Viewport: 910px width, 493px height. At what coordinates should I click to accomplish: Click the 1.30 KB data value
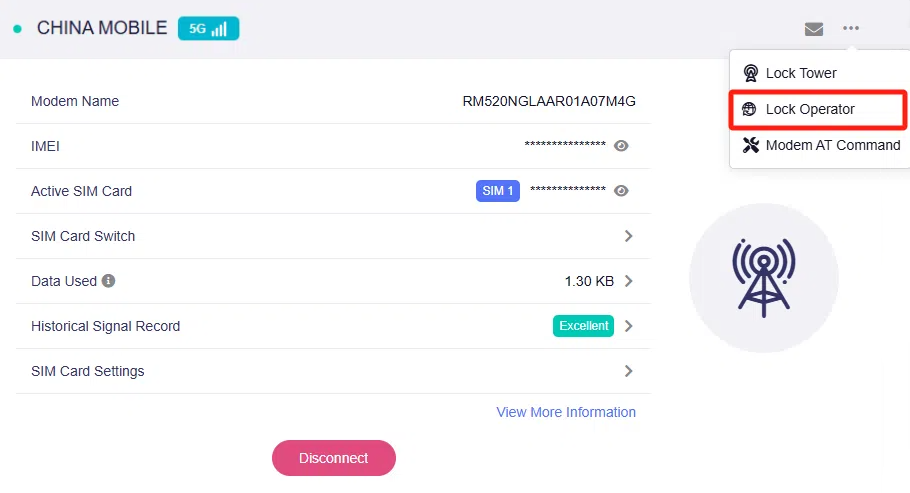[589, 281]
